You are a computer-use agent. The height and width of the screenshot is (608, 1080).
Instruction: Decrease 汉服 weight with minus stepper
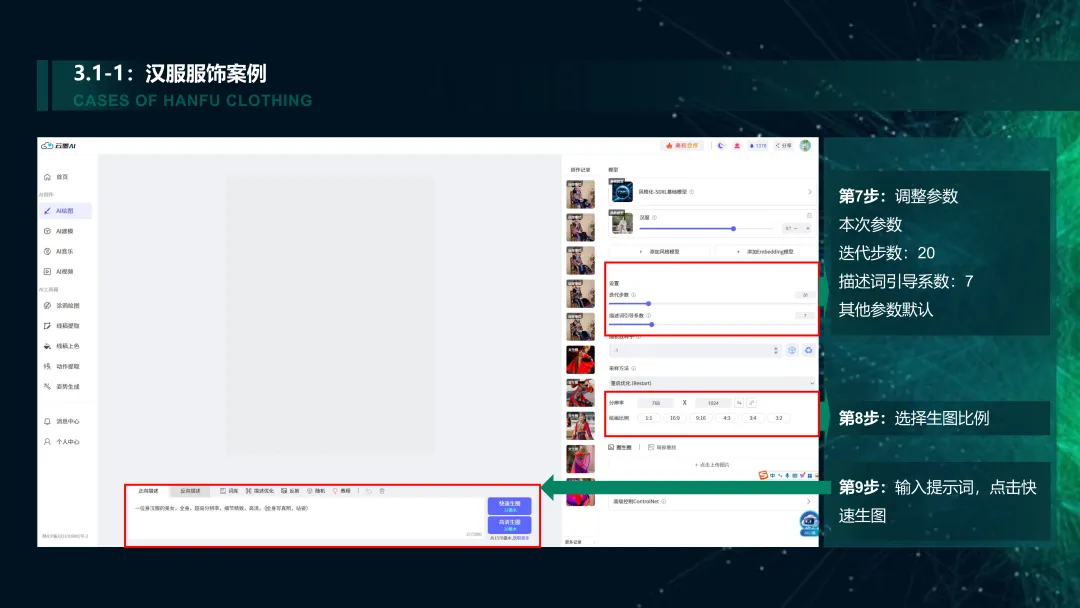click(x=796, y=229)
